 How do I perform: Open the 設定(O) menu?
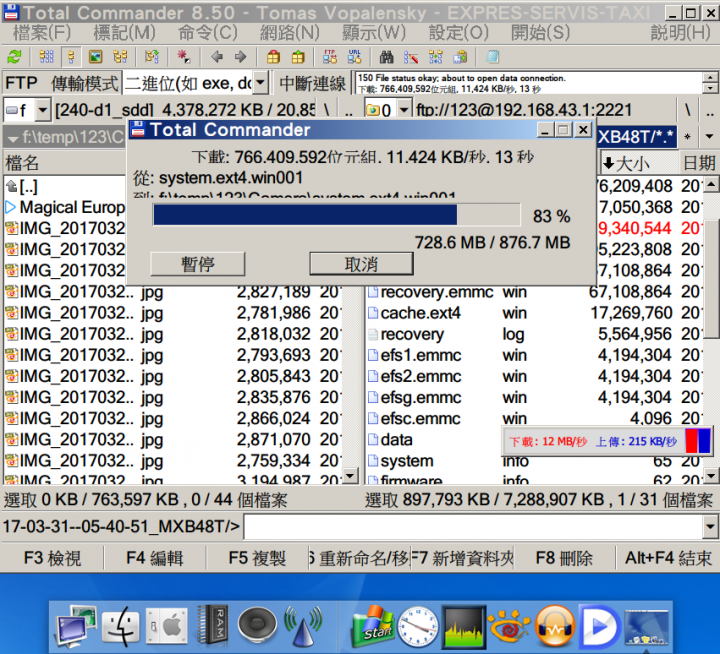pyautogui.click(x=458, y=33)
